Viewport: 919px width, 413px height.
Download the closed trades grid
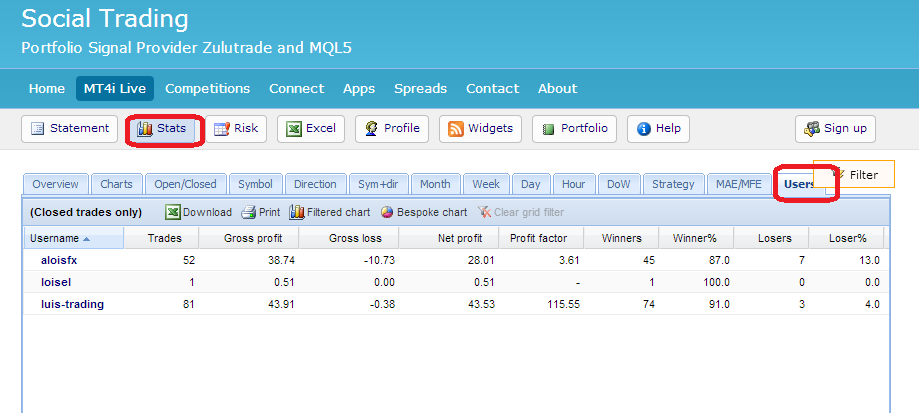[198, 212]
